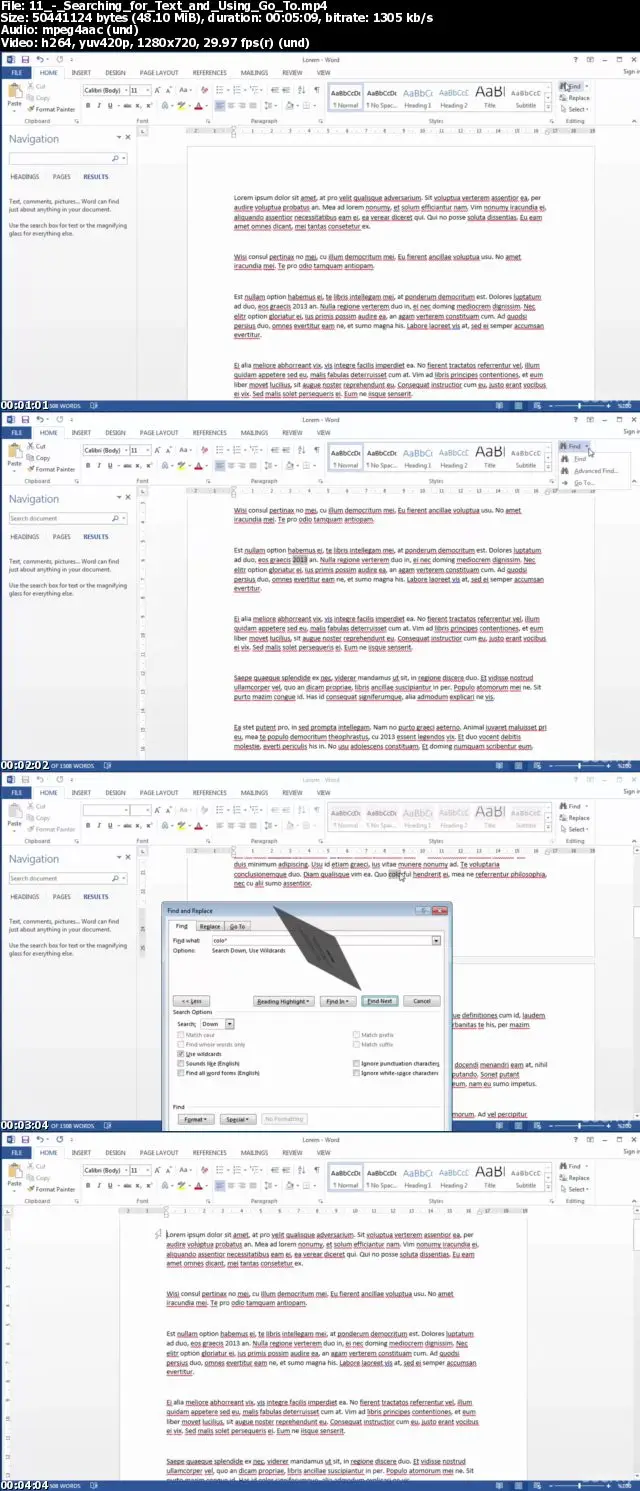640x1491 pixels.
Task: Select the RESULTS tab in the 00:03:04 navigation pane
Action: [96, 897]
